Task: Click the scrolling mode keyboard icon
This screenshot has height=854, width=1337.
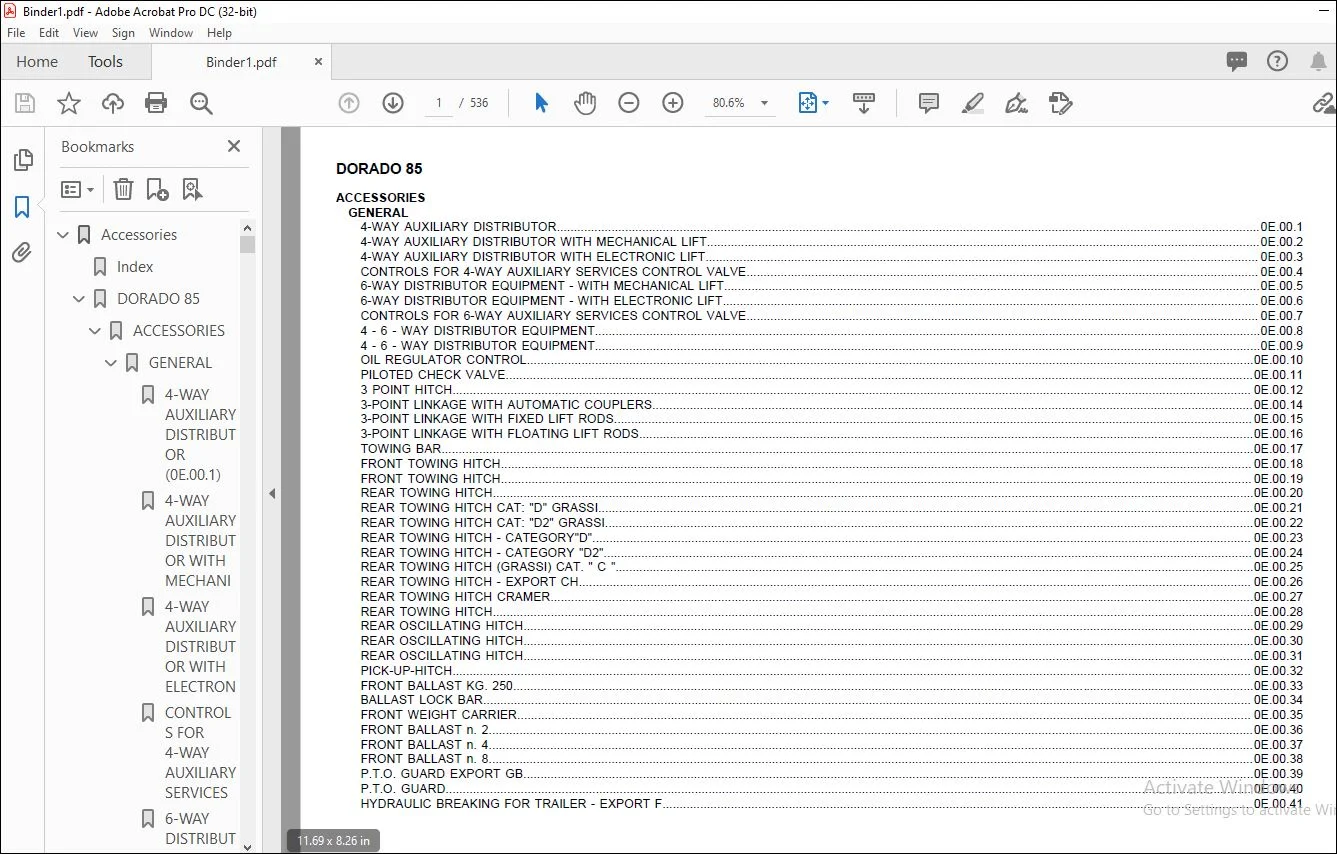Action: 864,103
